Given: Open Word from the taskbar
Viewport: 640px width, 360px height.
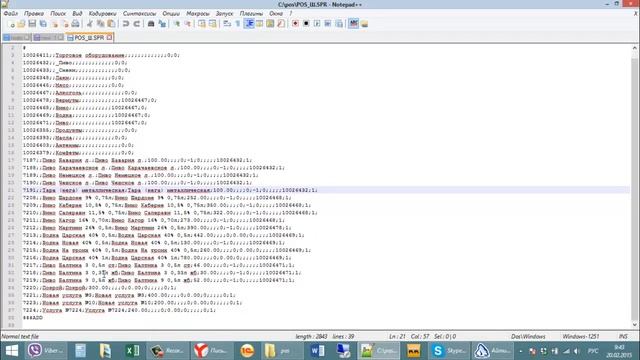Looking at the screenshot, I should 318,351.
